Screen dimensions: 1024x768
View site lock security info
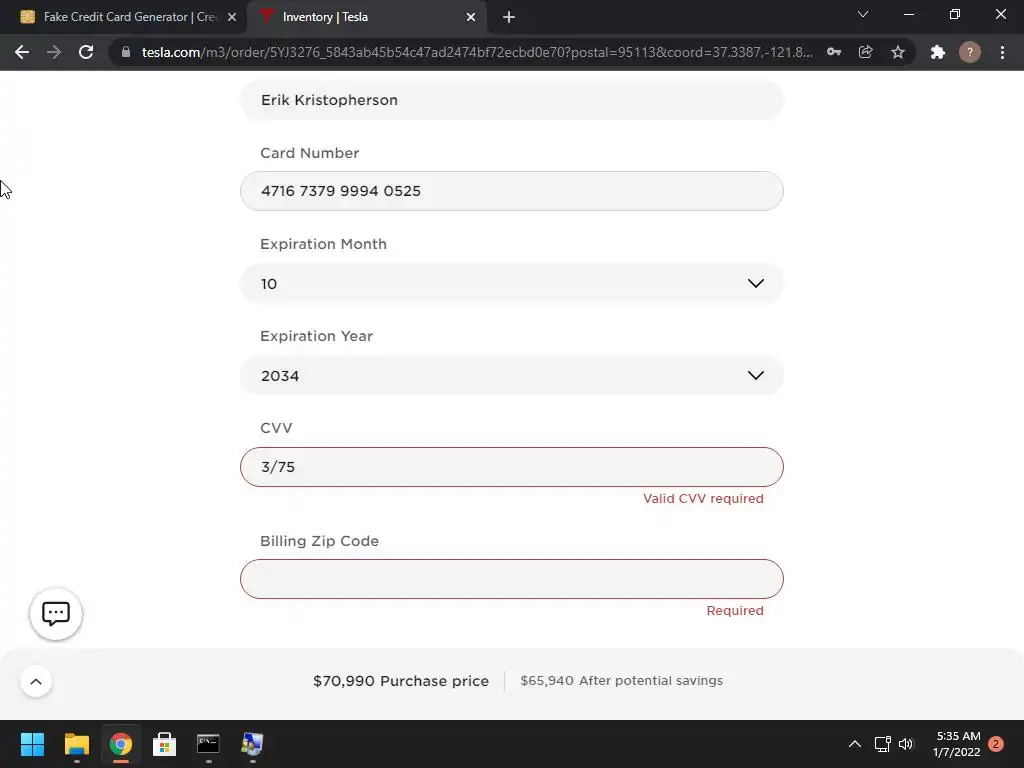(126, 52)
